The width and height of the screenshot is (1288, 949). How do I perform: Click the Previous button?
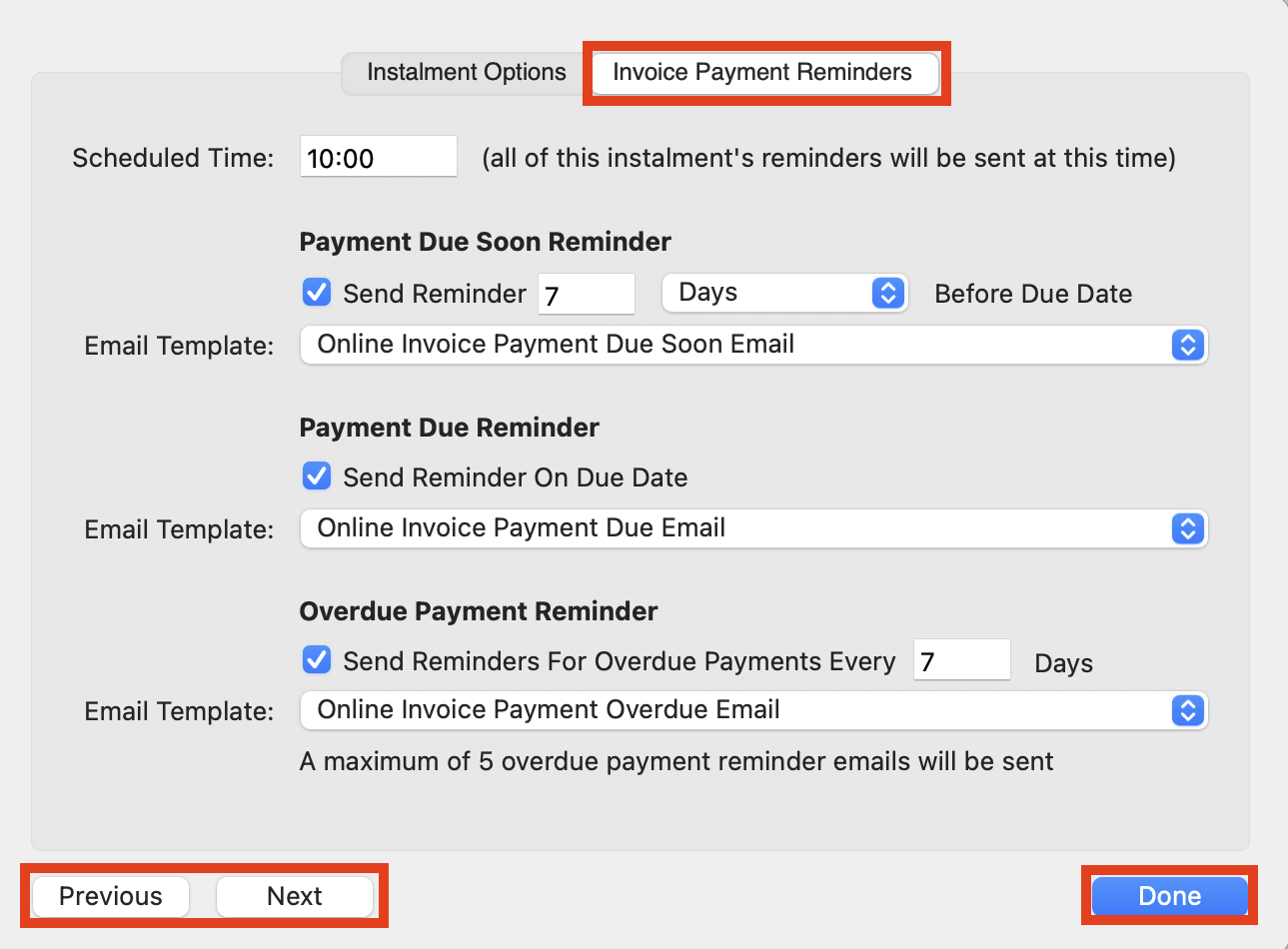point(109,896)
